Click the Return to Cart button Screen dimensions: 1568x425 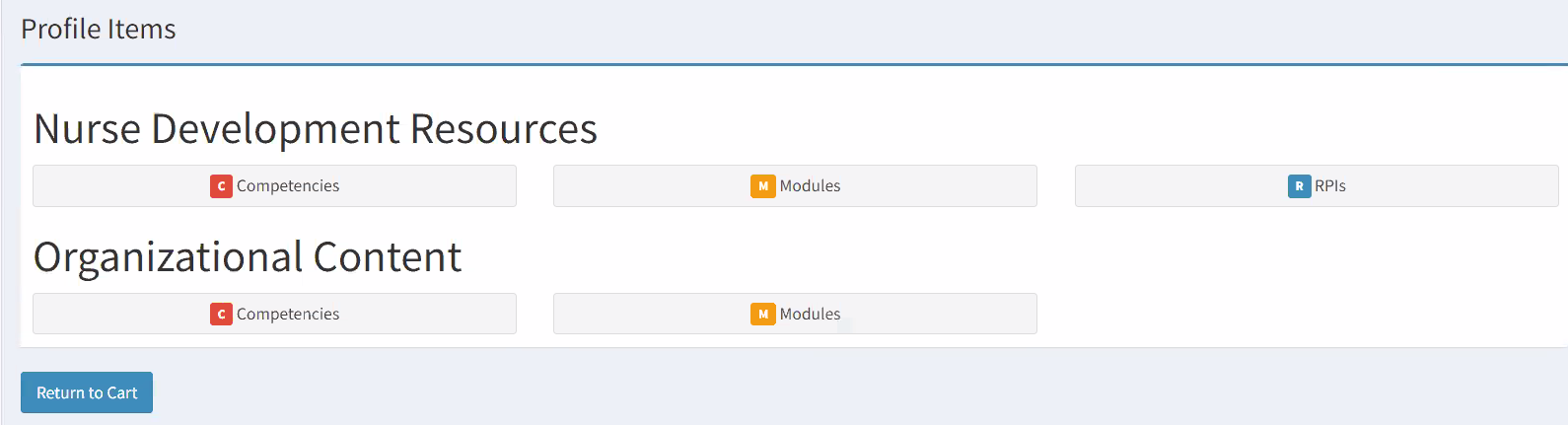coord(87,392)
